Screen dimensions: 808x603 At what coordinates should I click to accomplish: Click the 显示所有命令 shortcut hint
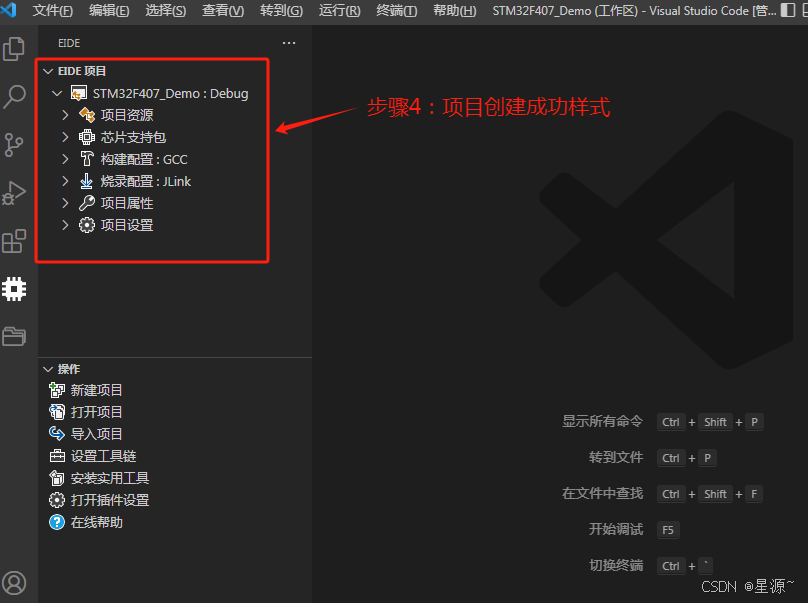pyautogui.click(x=602, y=422)
